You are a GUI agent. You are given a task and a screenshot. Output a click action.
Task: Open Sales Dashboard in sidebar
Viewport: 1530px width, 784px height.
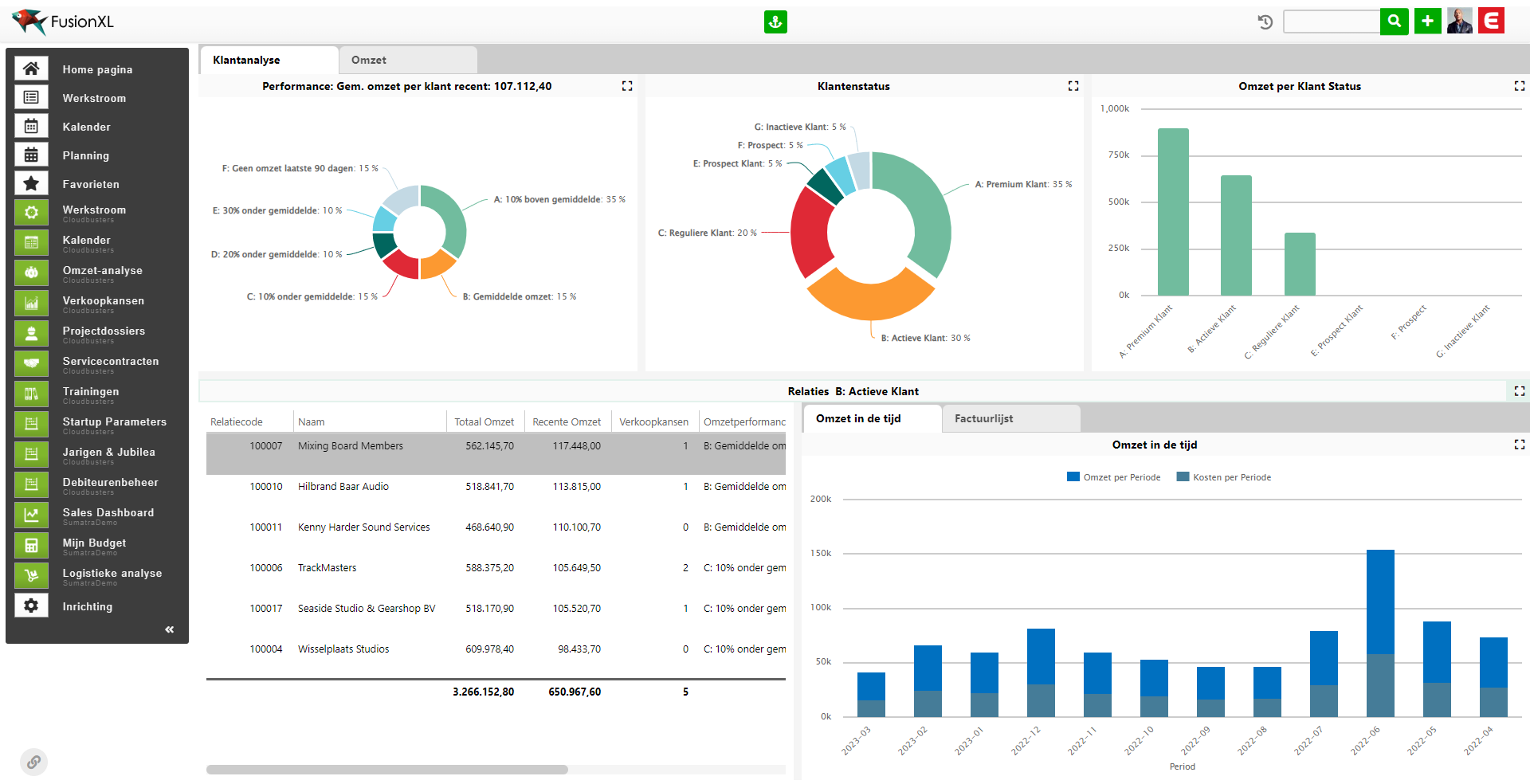point(31,515)
